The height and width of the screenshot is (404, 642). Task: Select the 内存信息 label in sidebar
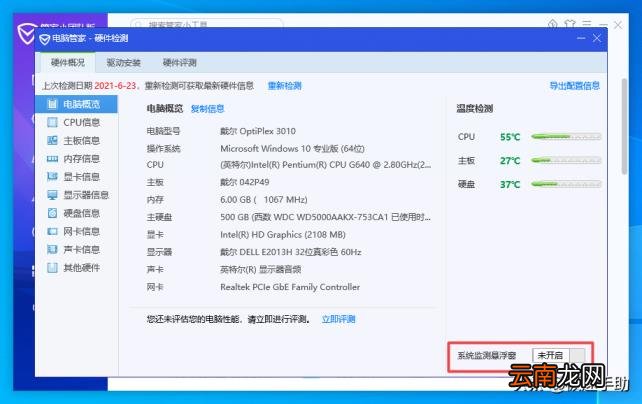click(81, 159)
